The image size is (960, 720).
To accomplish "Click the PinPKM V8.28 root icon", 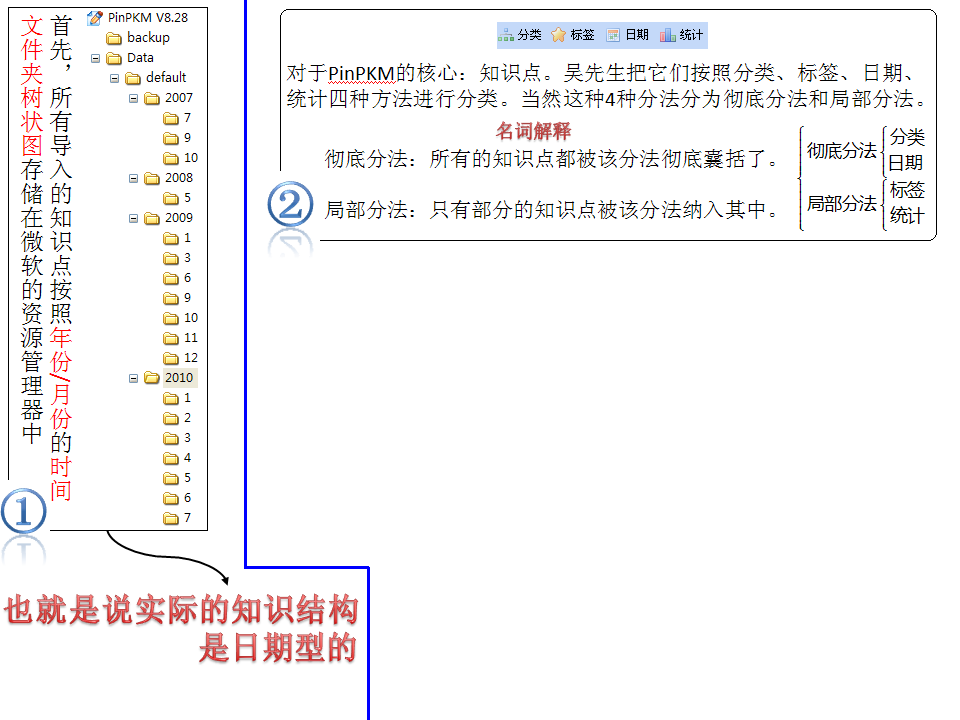I will 95,18.
